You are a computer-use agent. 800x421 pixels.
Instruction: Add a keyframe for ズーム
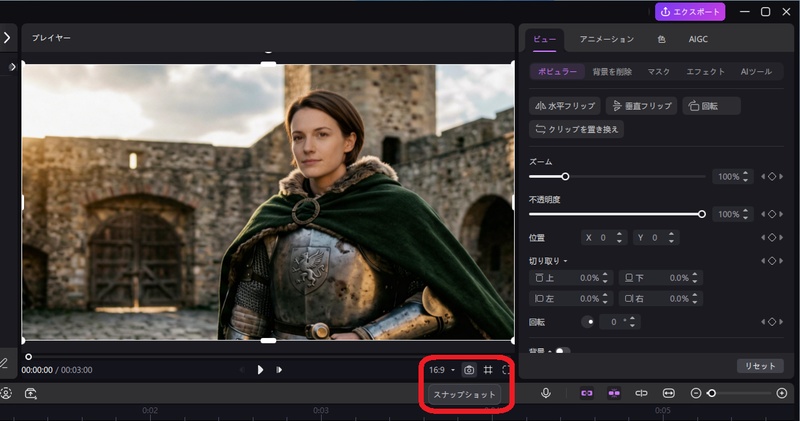click(x=772, y=177)
